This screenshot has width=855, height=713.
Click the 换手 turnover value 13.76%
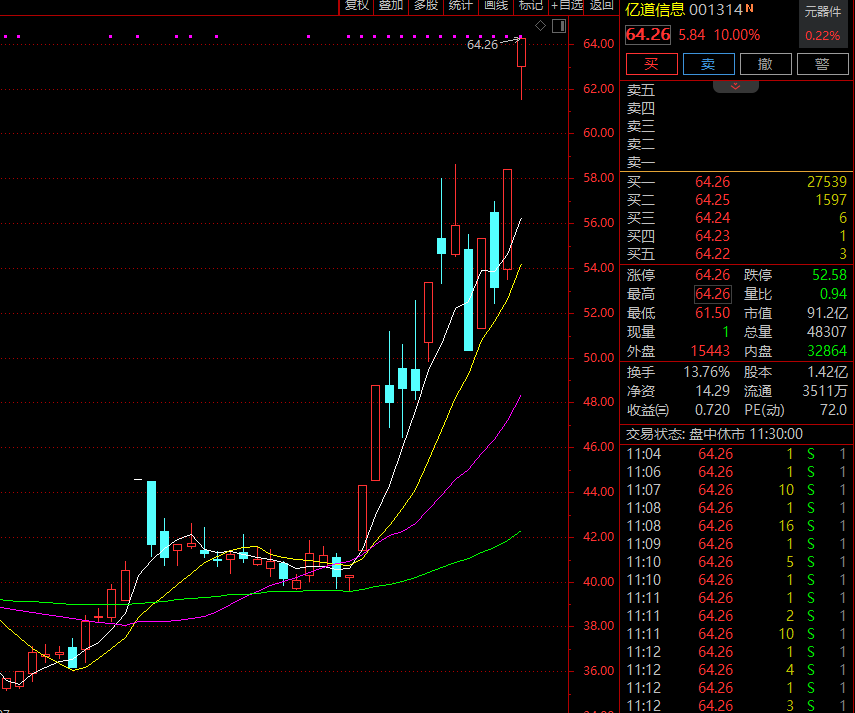pos(707,372)
